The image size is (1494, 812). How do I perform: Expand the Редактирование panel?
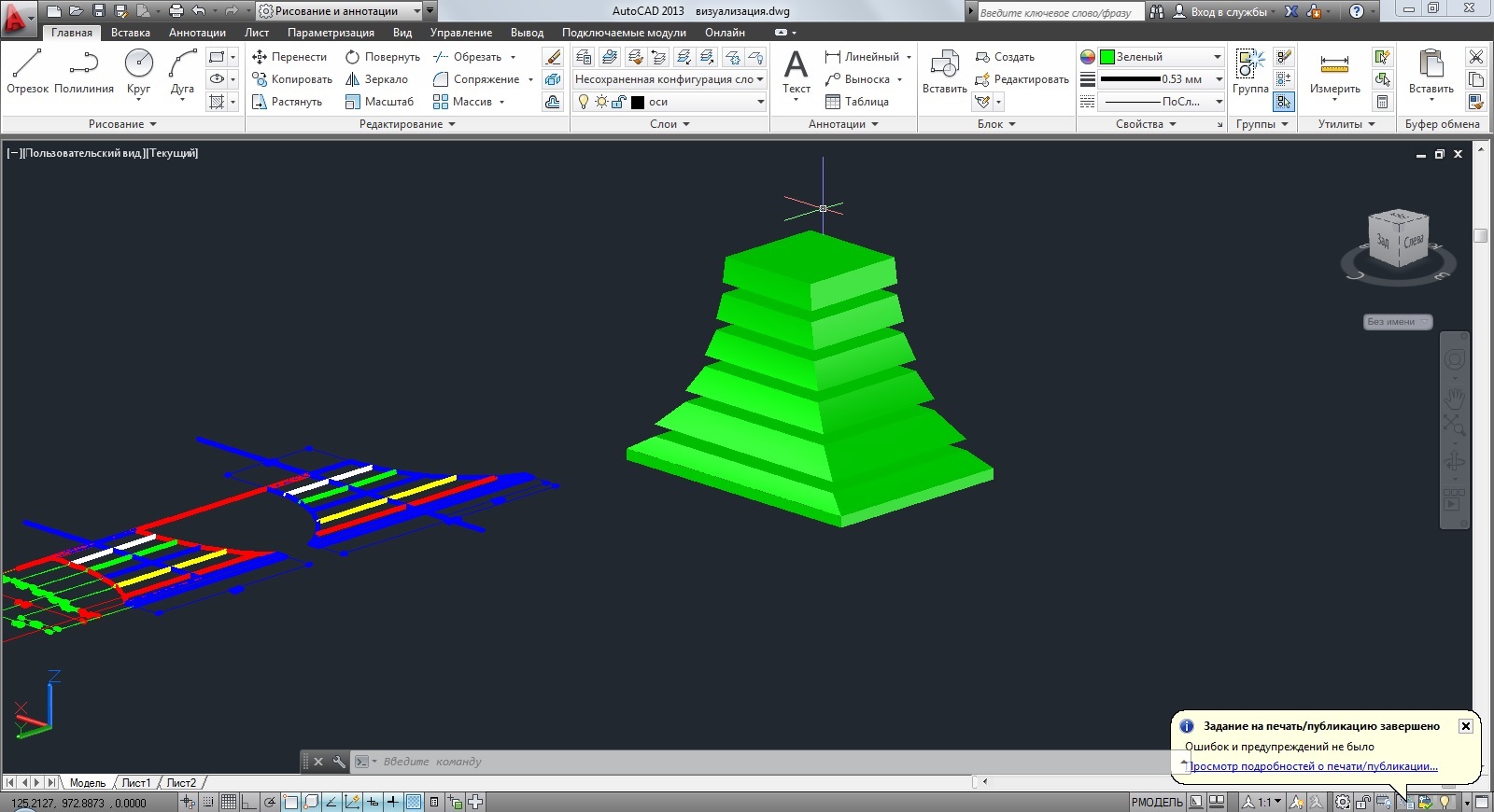point(407,124)
